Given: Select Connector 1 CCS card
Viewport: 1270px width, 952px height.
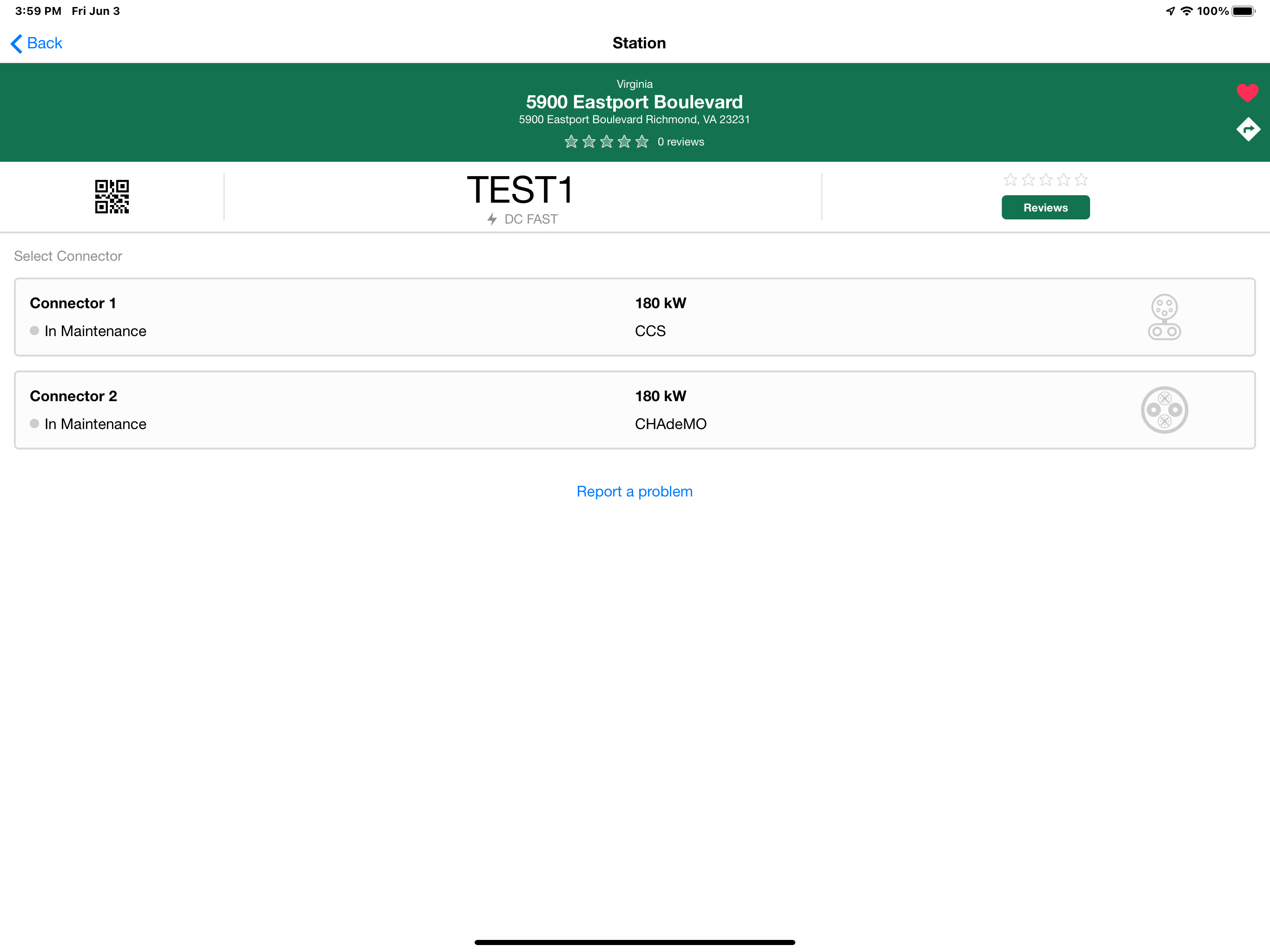Looking at the screenshot, I should (635, 317).
